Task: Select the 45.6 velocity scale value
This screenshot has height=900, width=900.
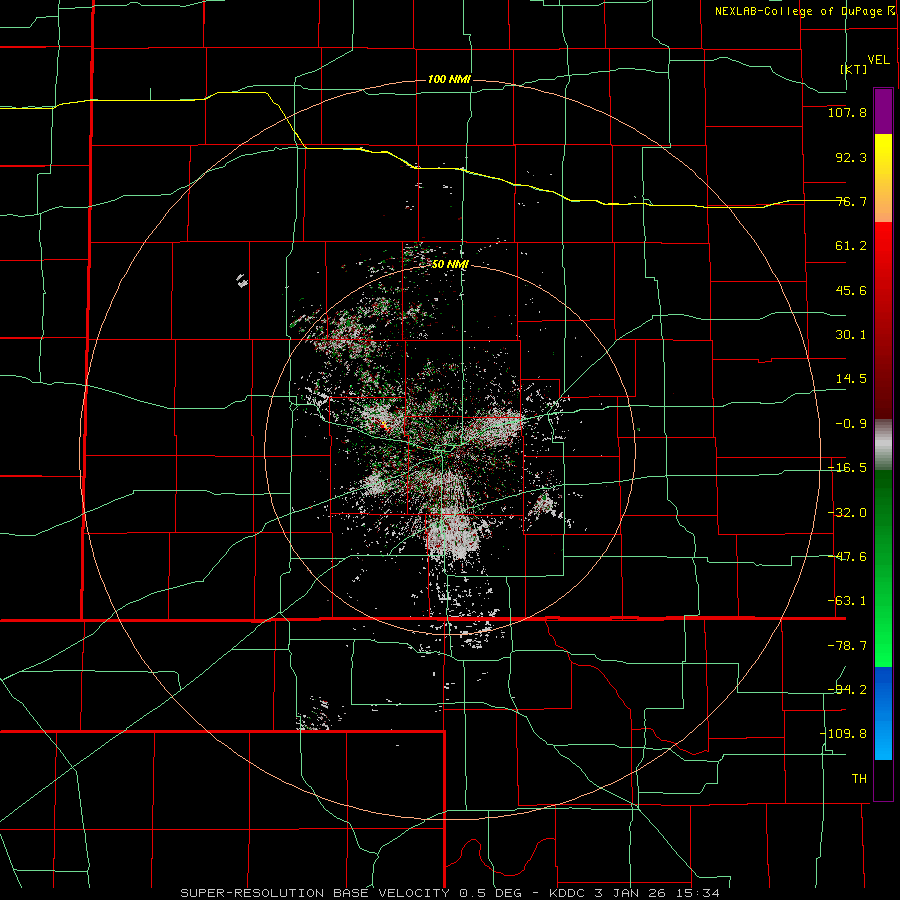Action: (851, 290)
